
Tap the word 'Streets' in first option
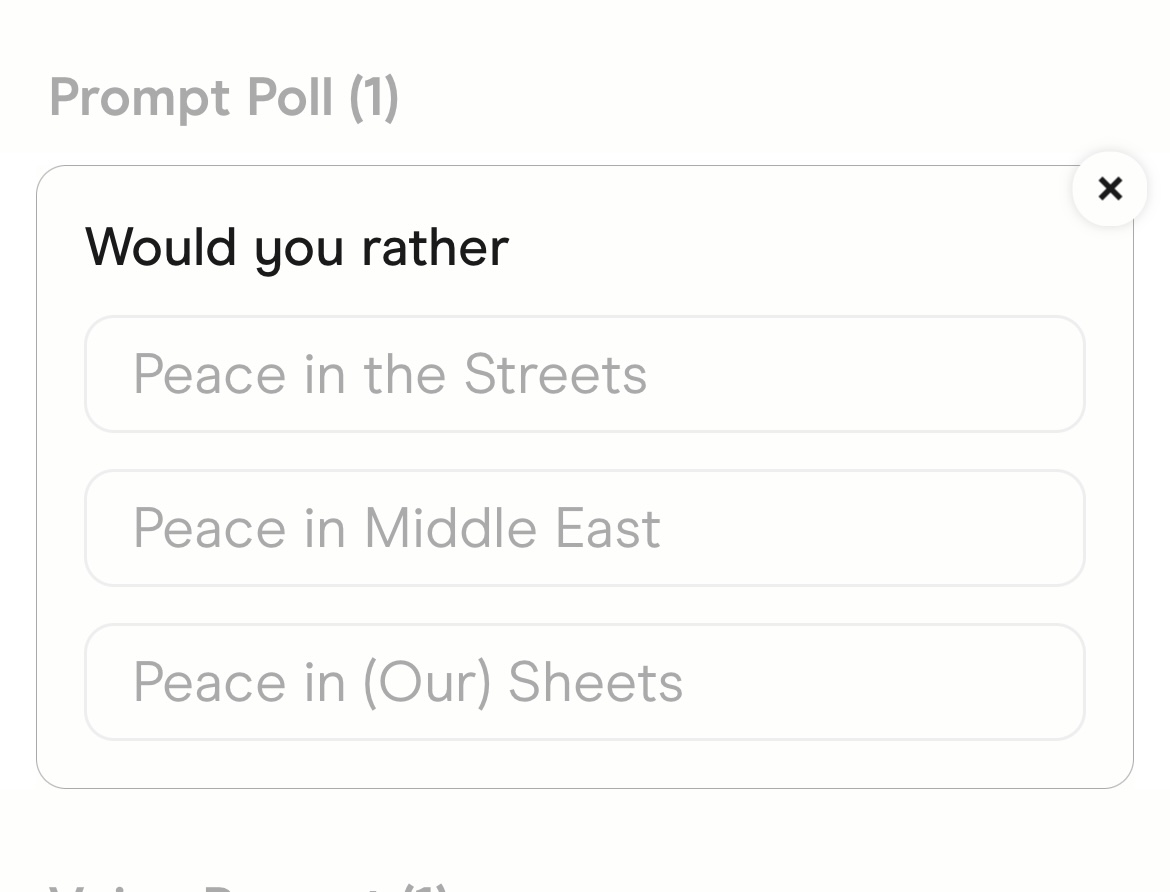[x=555, y=374]
